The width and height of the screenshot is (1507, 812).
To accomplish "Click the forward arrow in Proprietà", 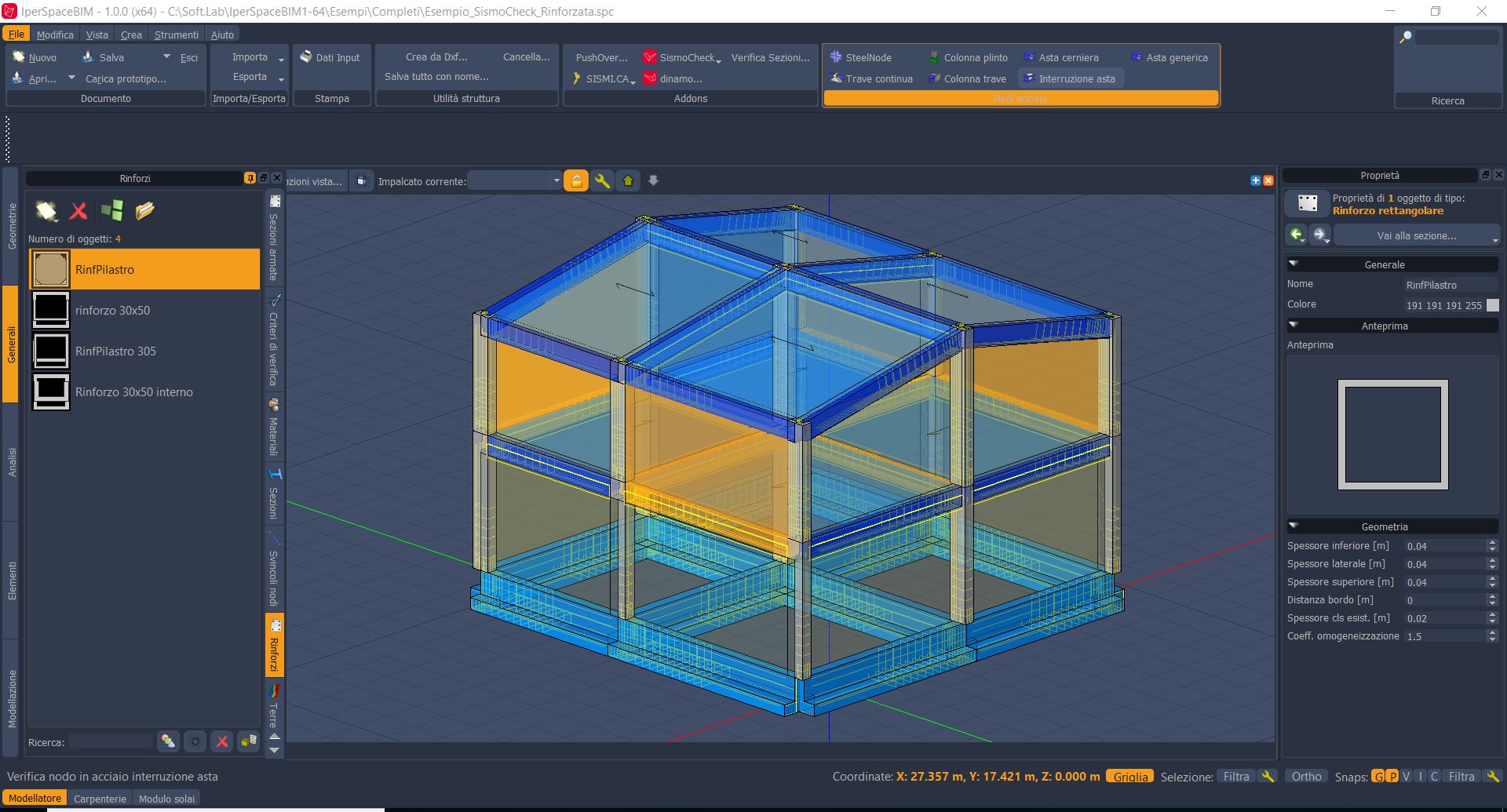I will click(1320, 235).
